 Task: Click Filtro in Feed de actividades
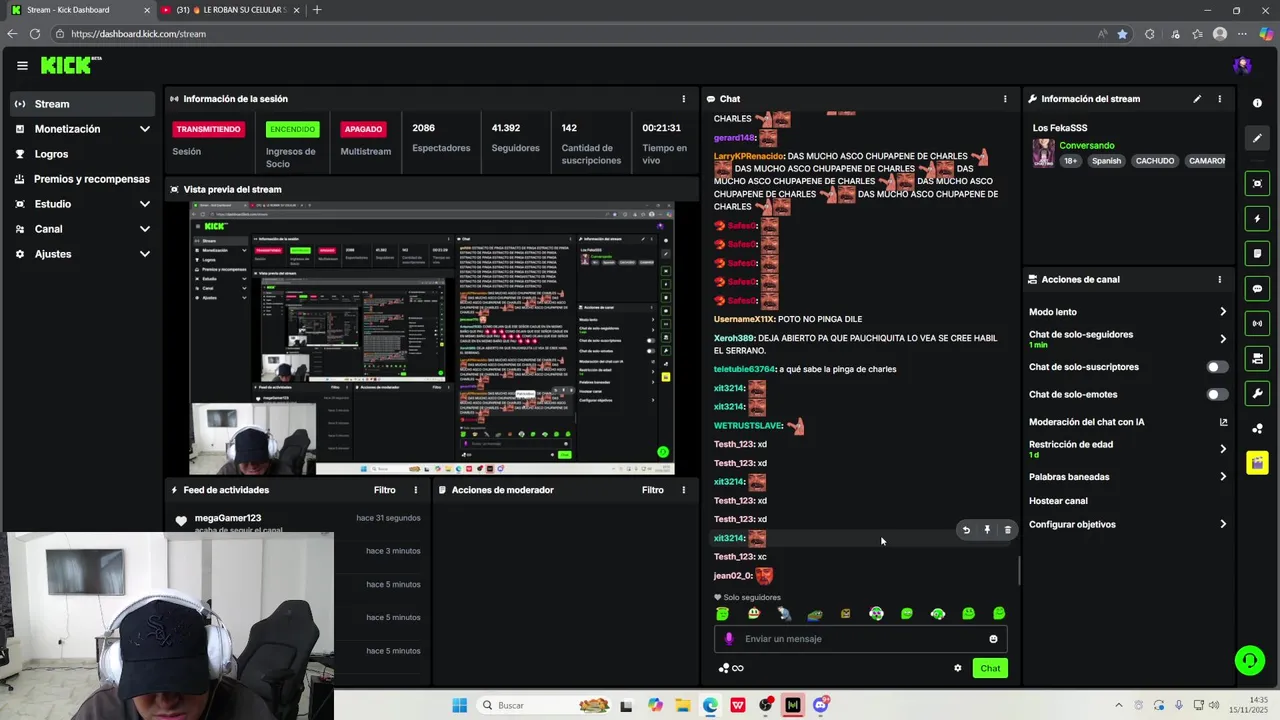[384, 490]
